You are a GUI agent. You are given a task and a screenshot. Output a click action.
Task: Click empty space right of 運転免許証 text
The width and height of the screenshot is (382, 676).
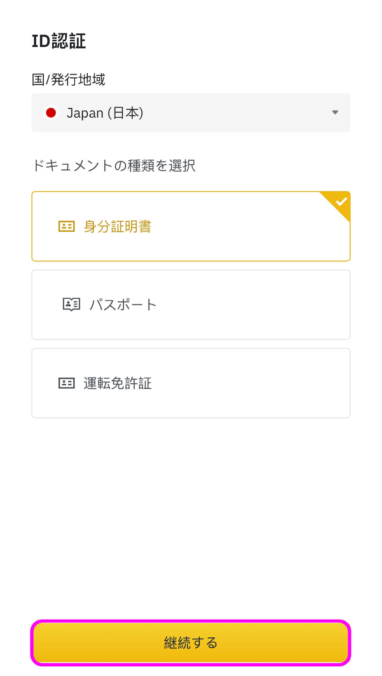pyautogui.click(x=250, y=383)
